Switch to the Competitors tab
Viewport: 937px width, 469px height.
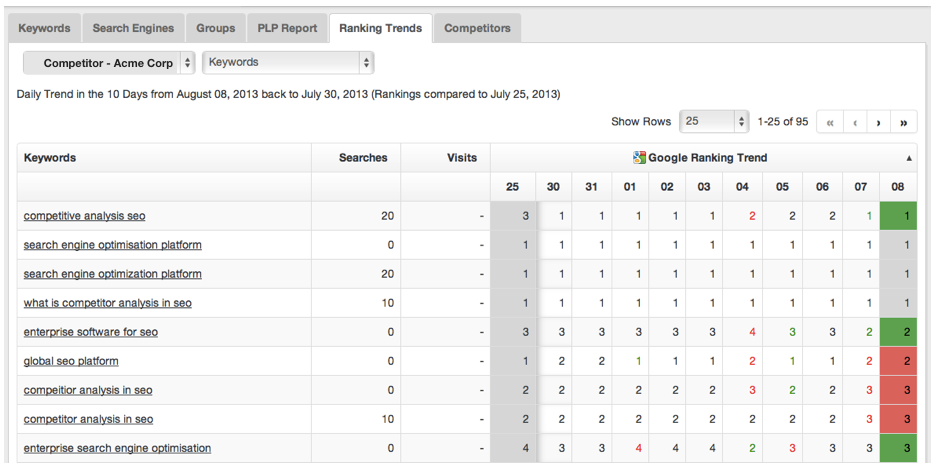coord(477,28)
